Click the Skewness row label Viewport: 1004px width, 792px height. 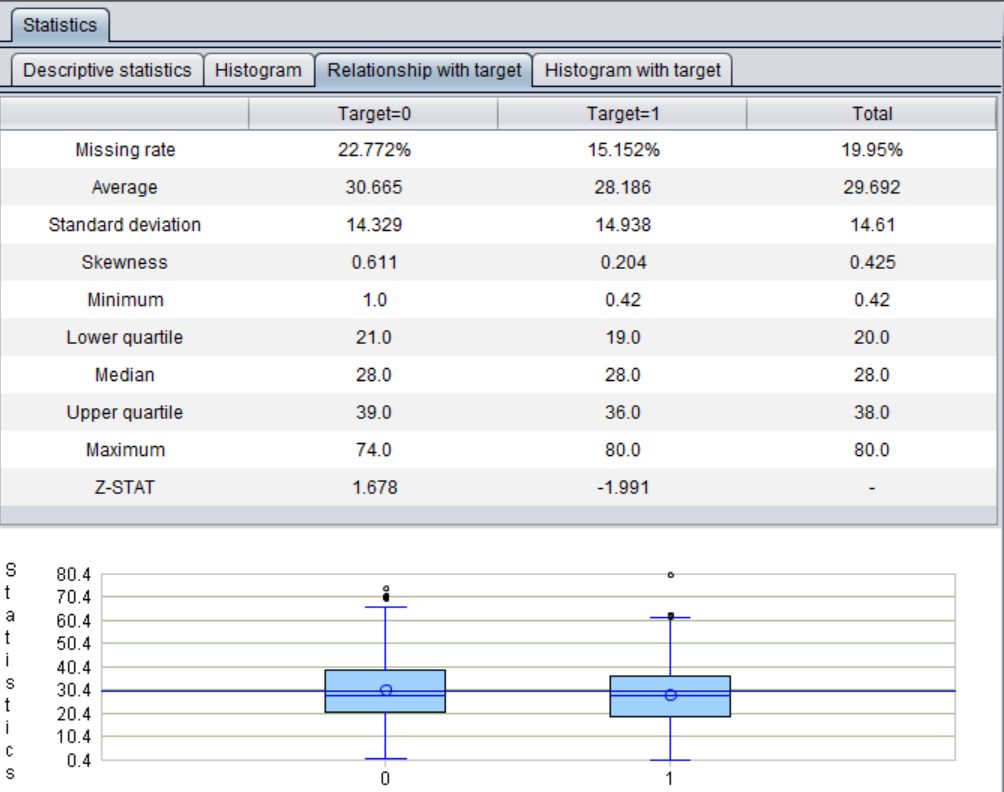pyautogui.click(x=125, y=262)
